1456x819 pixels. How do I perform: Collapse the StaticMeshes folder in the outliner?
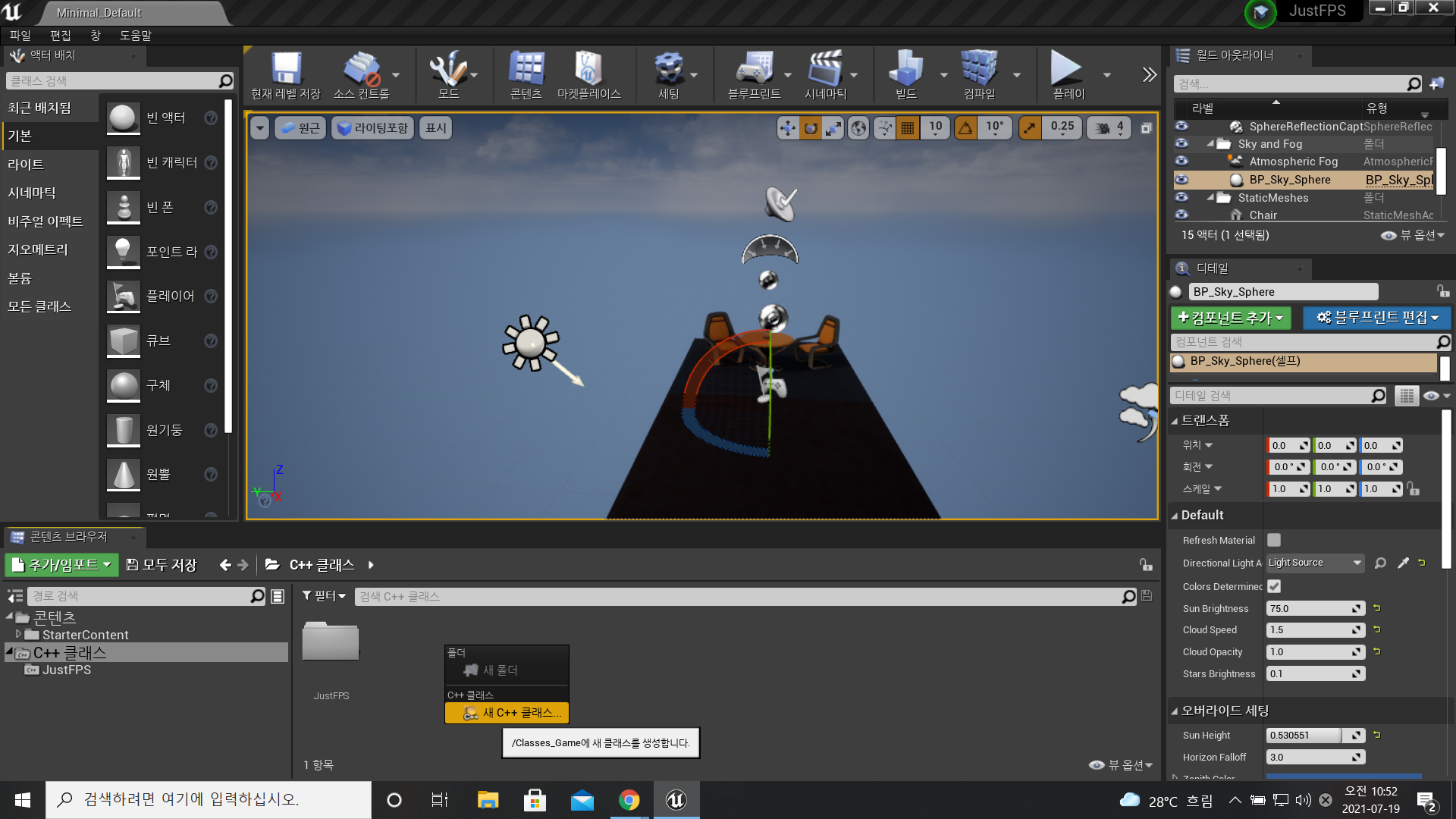coord(1211,197)
